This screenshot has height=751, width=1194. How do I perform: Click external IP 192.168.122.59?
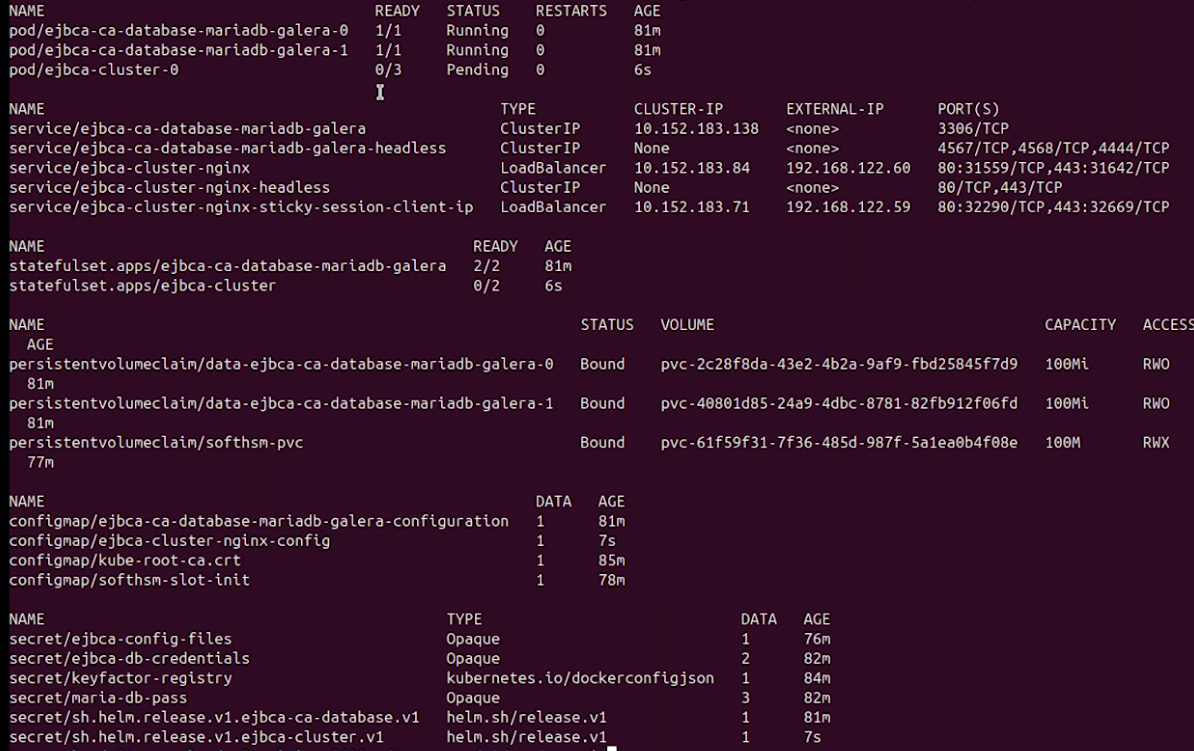848,207
